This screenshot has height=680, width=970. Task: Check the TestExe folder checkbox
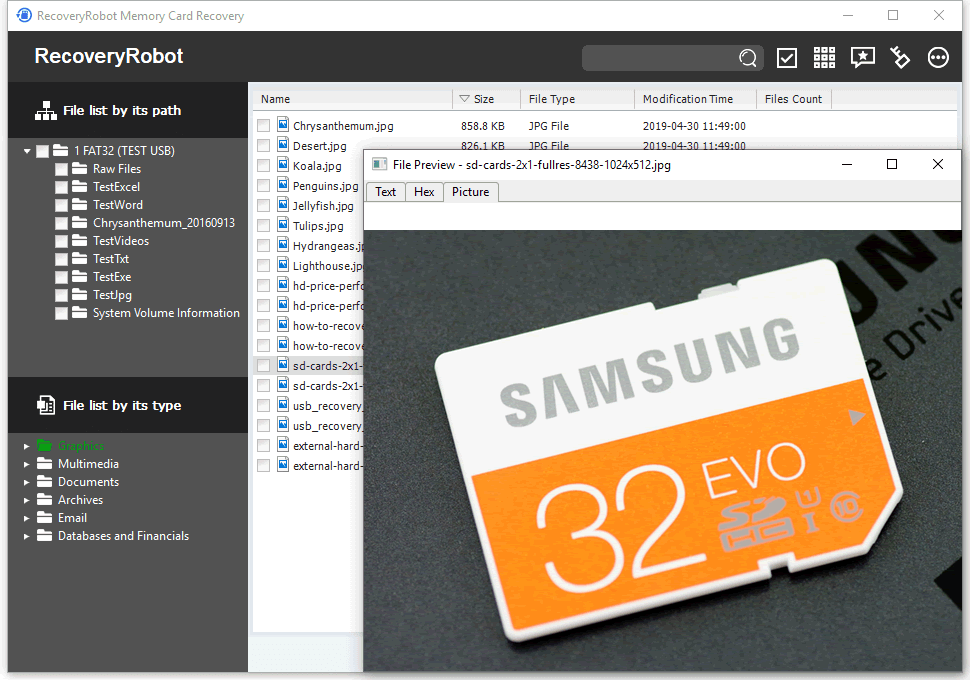61,277
